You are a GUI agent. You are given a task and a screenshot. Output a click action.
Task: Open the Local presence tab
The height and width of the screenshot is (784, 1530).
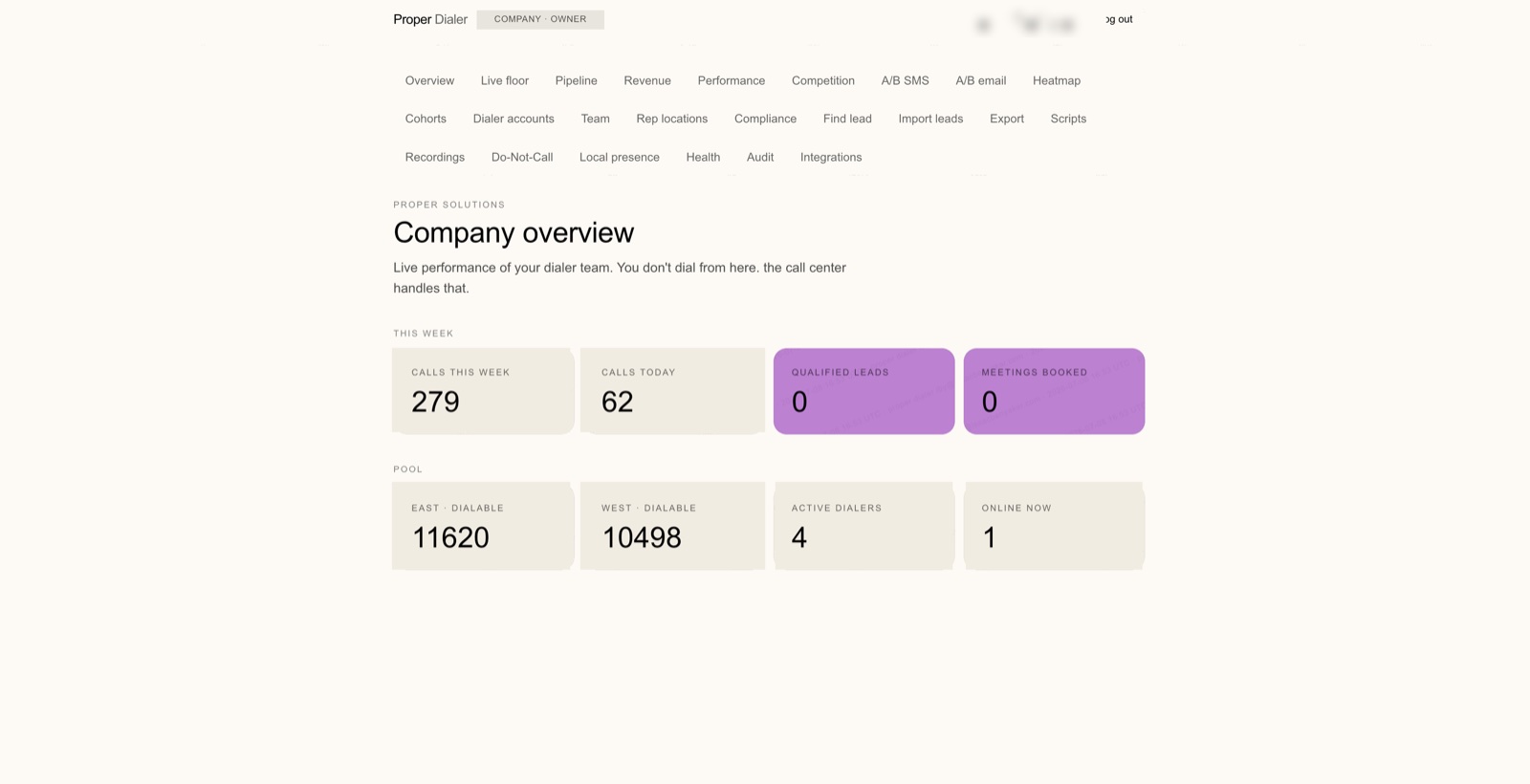[620, 157]
